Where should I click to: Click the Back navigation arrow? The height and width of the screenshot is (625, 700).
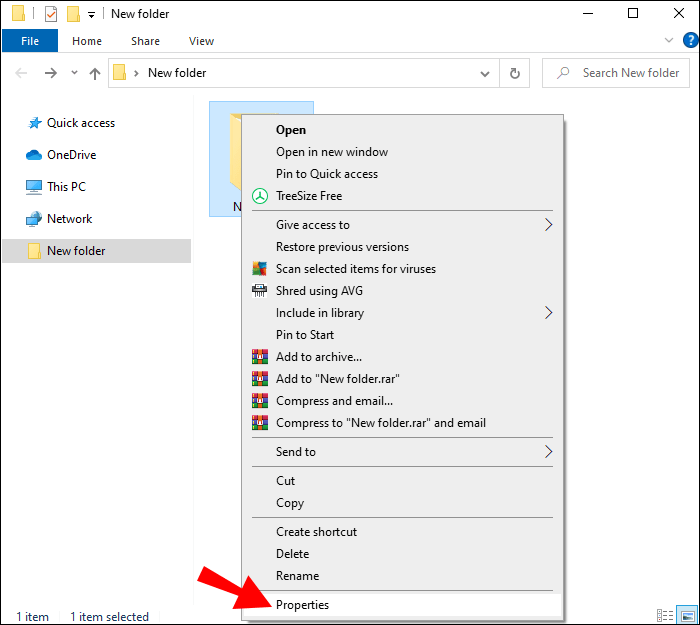click(21, 73)
